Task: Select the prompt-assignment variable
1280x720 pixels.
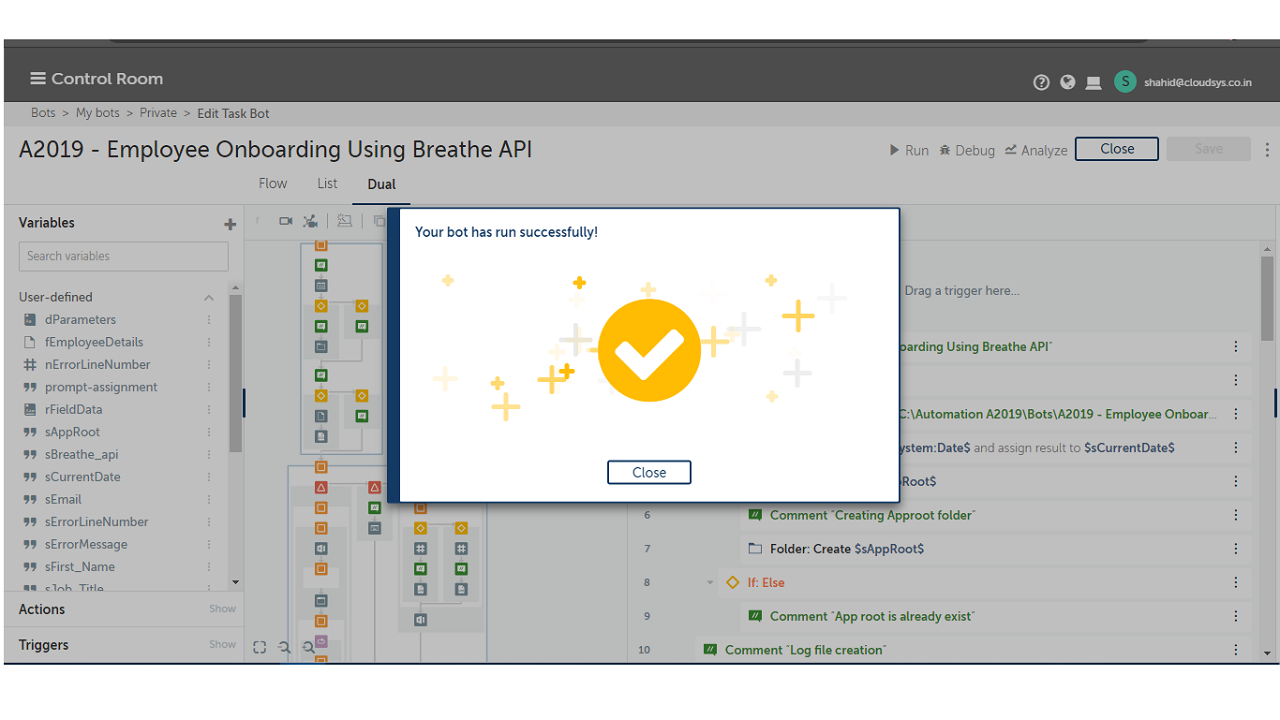Action: click(101, 387)
